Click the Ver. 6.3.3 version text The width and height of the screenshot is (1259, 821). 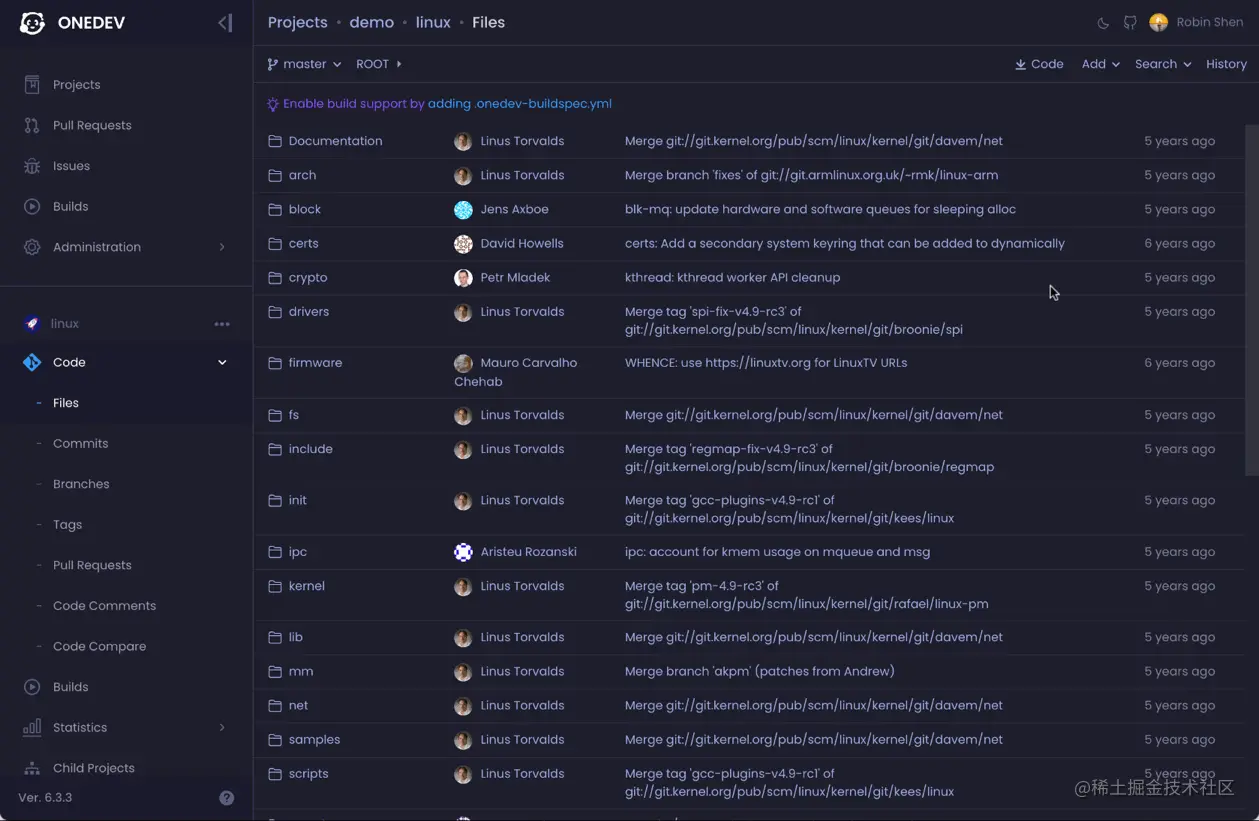click(45, 798)
